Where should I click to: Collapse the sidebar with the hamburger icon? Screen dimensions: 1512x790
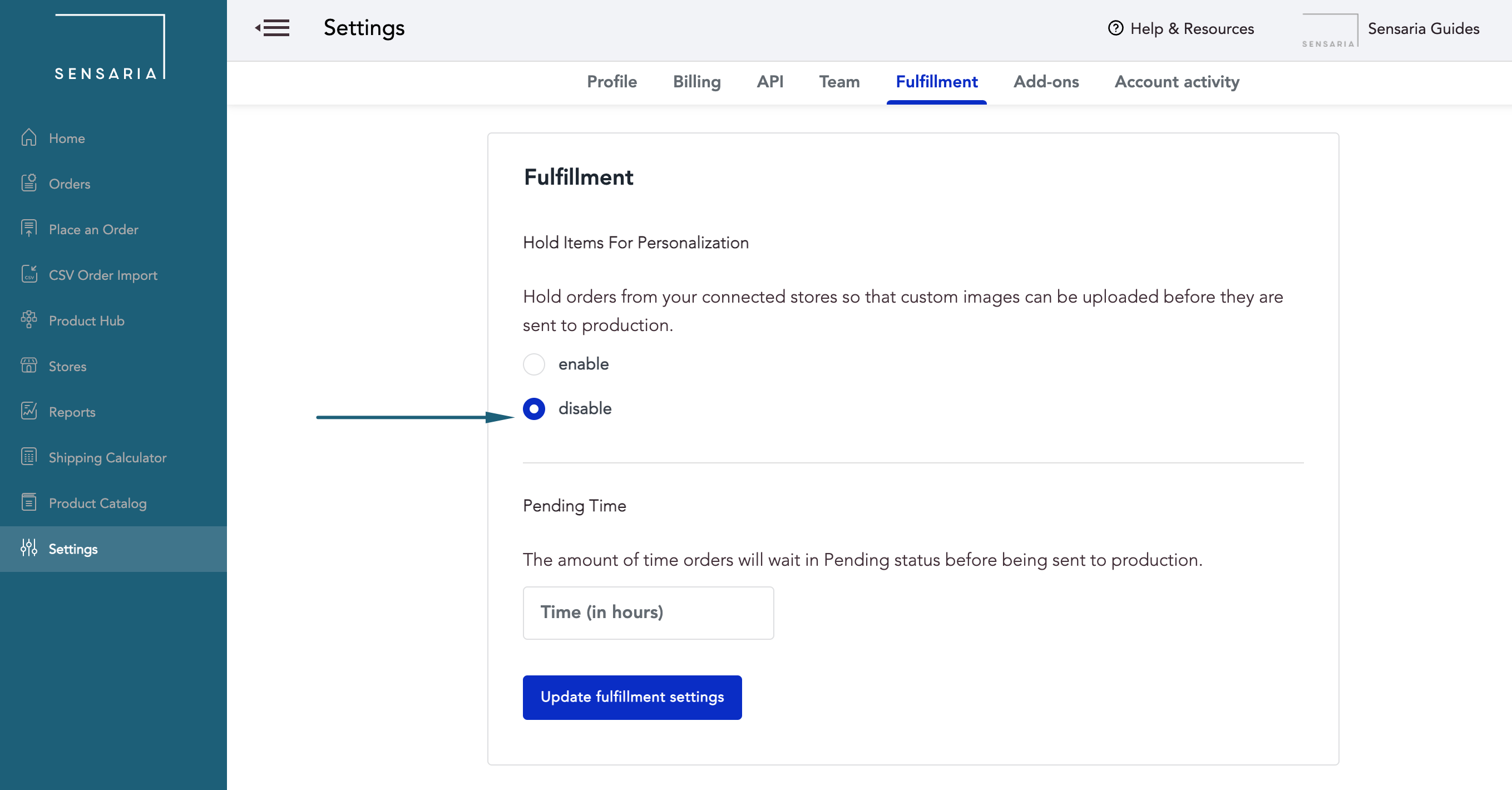[x=273, y=28]
